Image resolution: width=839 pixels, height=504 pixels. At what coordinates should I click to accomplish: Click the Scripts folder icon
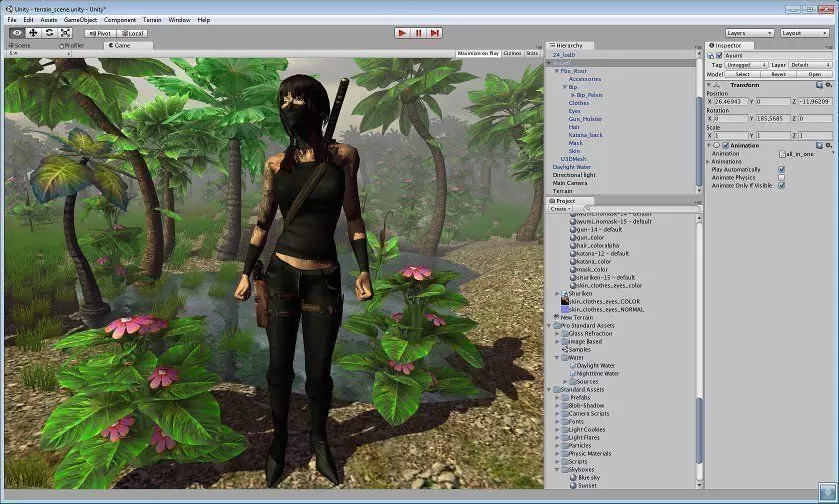tap(565, 462)
